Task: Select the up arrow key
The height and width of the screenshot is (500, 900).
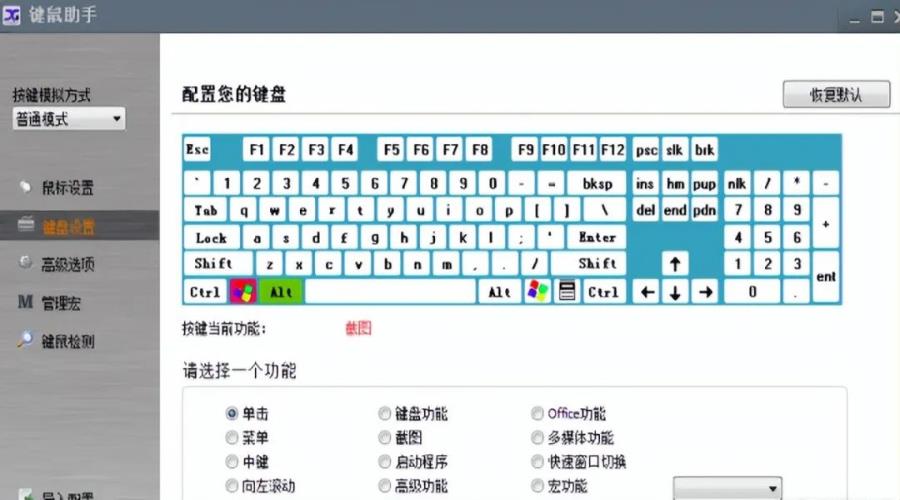Action: coord(676,265)
